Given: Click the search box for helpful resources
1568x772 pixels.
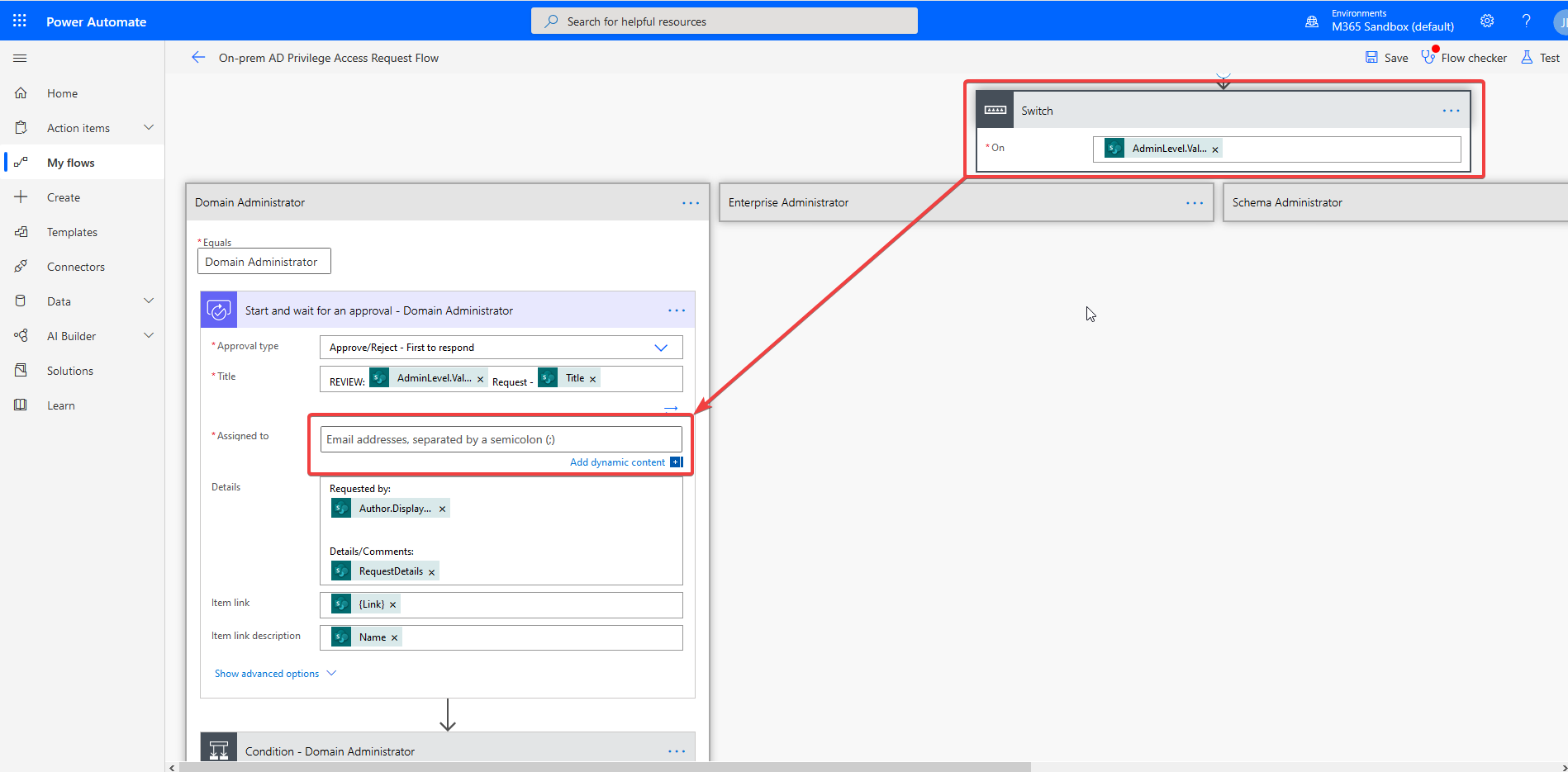Looking at the screenshot, I should pyautogui.click(x=724, y=21).
